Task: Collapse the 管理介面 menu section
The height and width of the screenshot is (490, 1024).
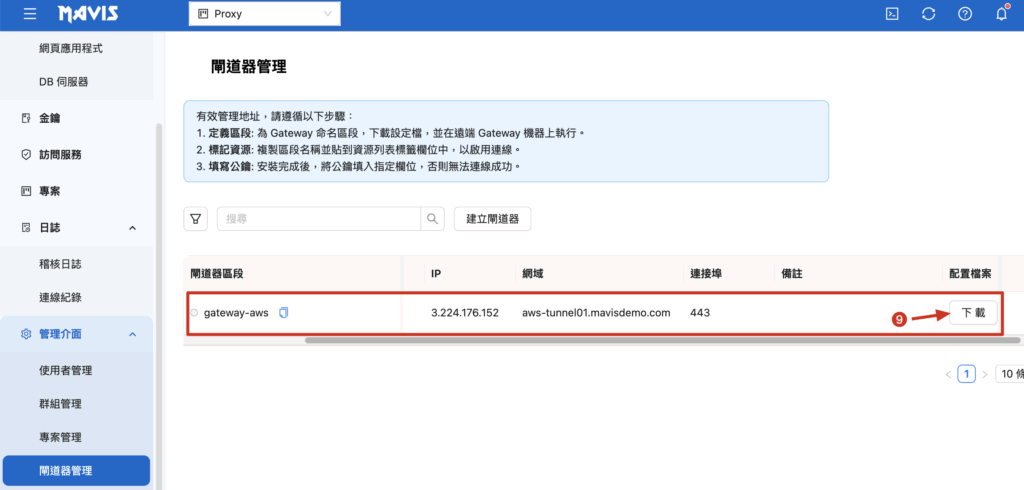Action: click(133, 333)
